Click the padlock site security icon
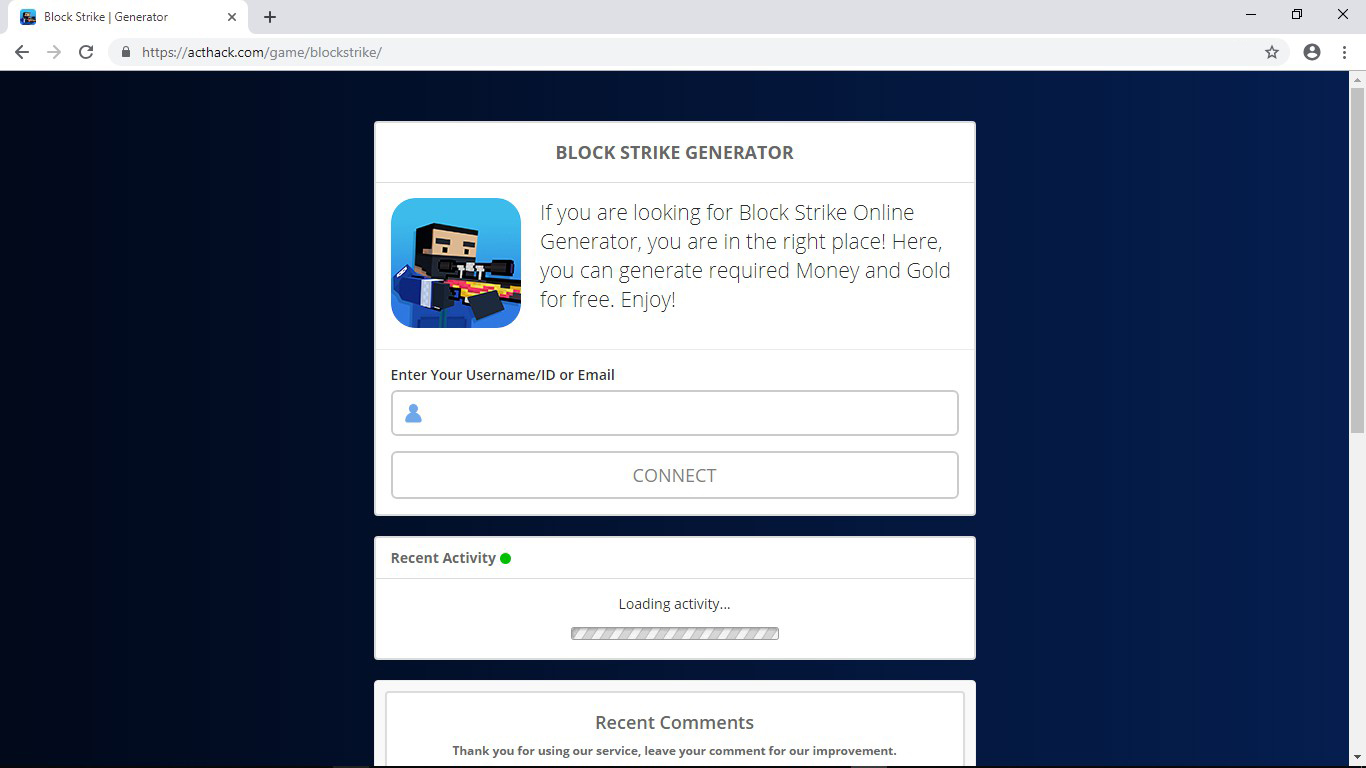1366x768 pixels. 125,52
